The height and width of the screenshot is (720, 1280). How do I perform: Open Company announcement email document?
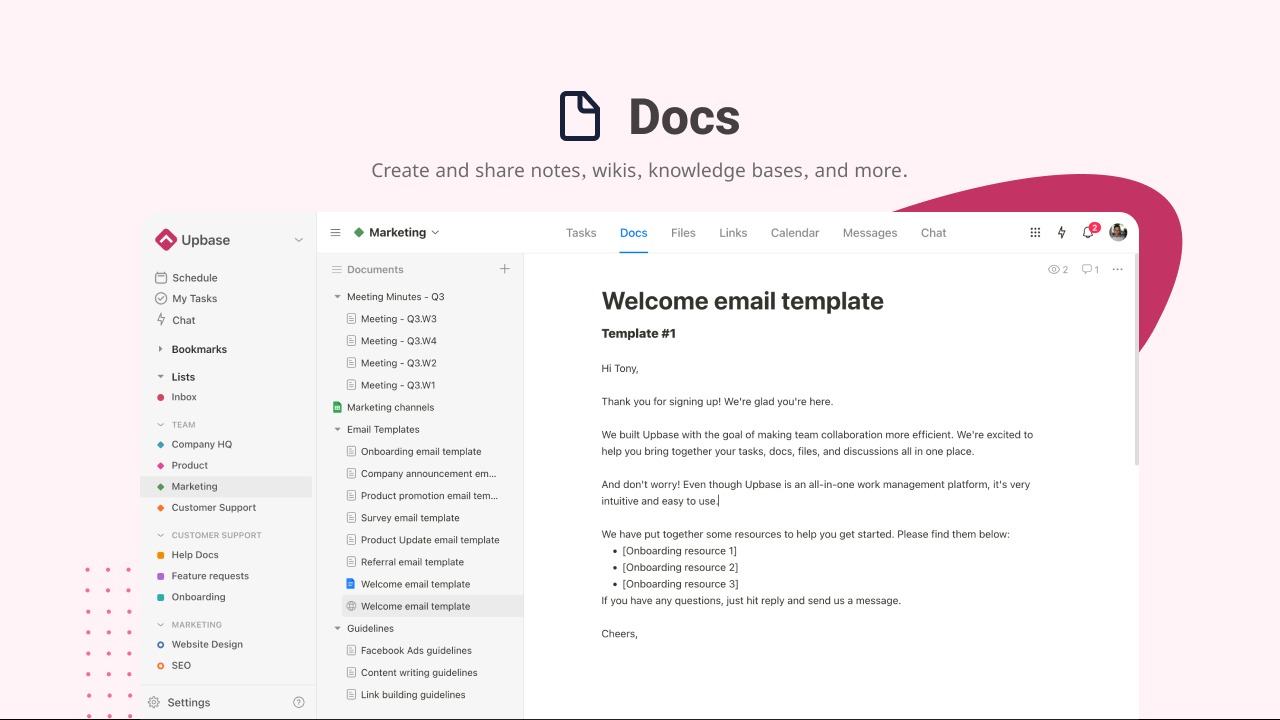(x=421, y=474)
